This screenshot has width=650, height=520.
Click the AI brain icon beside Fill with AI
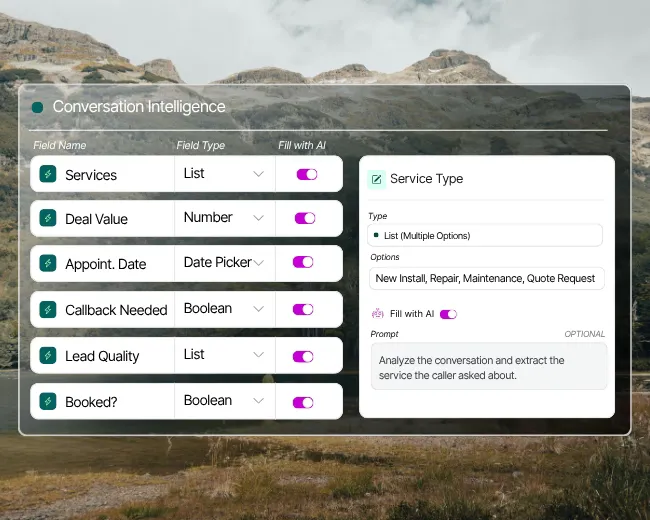click(377, 313)
